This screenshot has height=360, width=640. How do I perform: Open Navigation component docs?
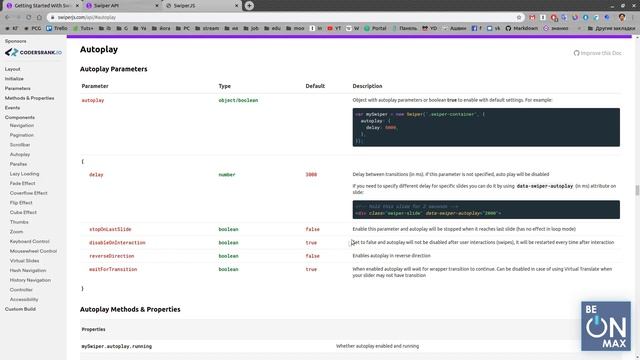[22, 125]
